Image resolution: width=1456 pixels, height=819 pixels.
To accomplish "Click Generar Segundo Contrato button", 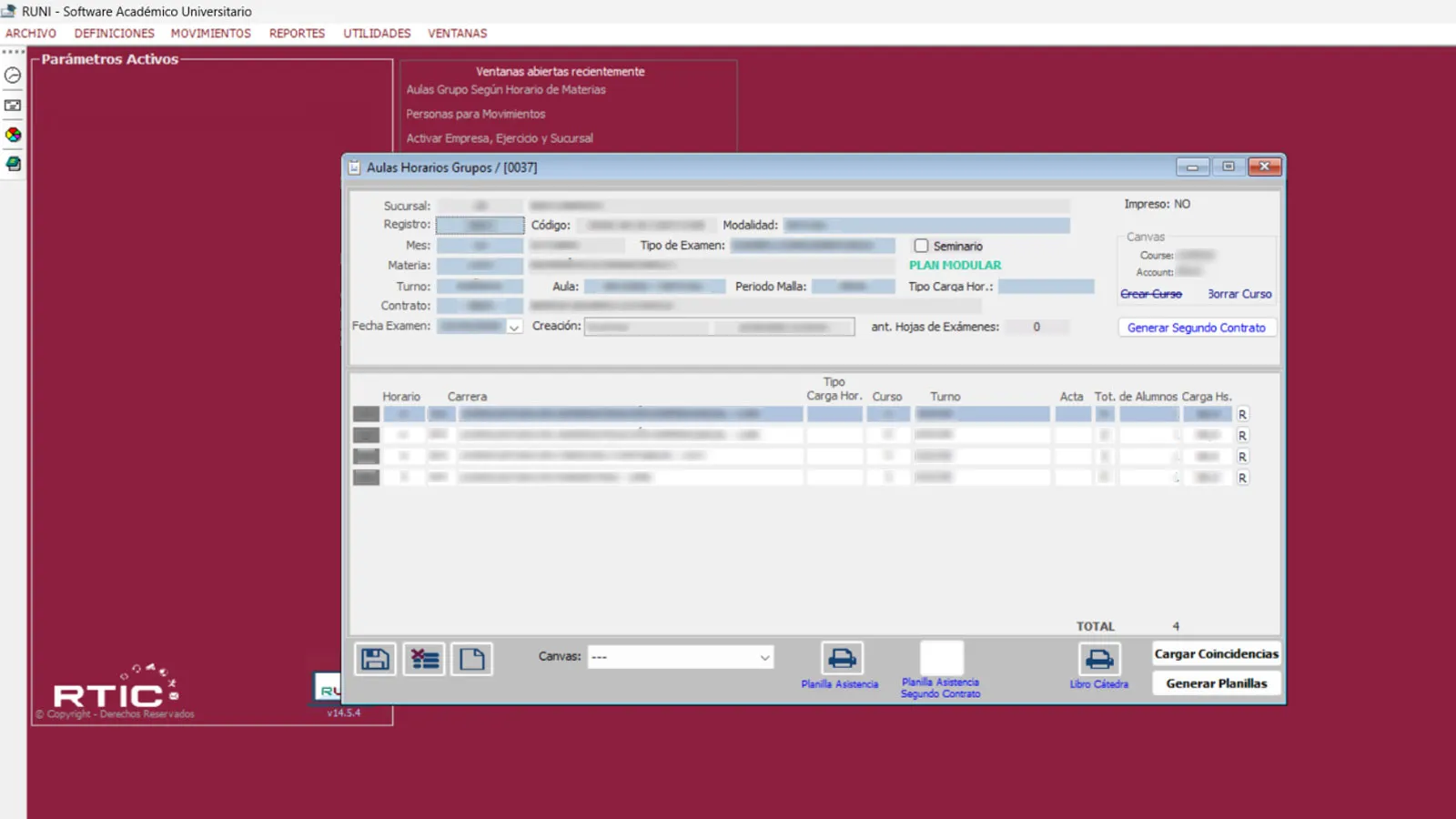I will pos(1197,328).
